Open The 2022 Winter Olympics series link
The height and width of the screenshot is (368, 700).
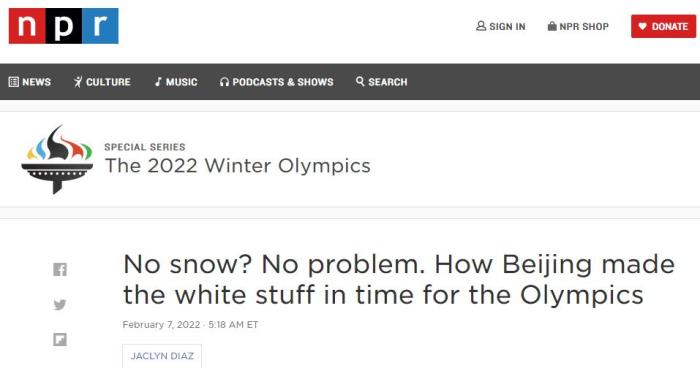pyautogui.click(x=238, y=166)
